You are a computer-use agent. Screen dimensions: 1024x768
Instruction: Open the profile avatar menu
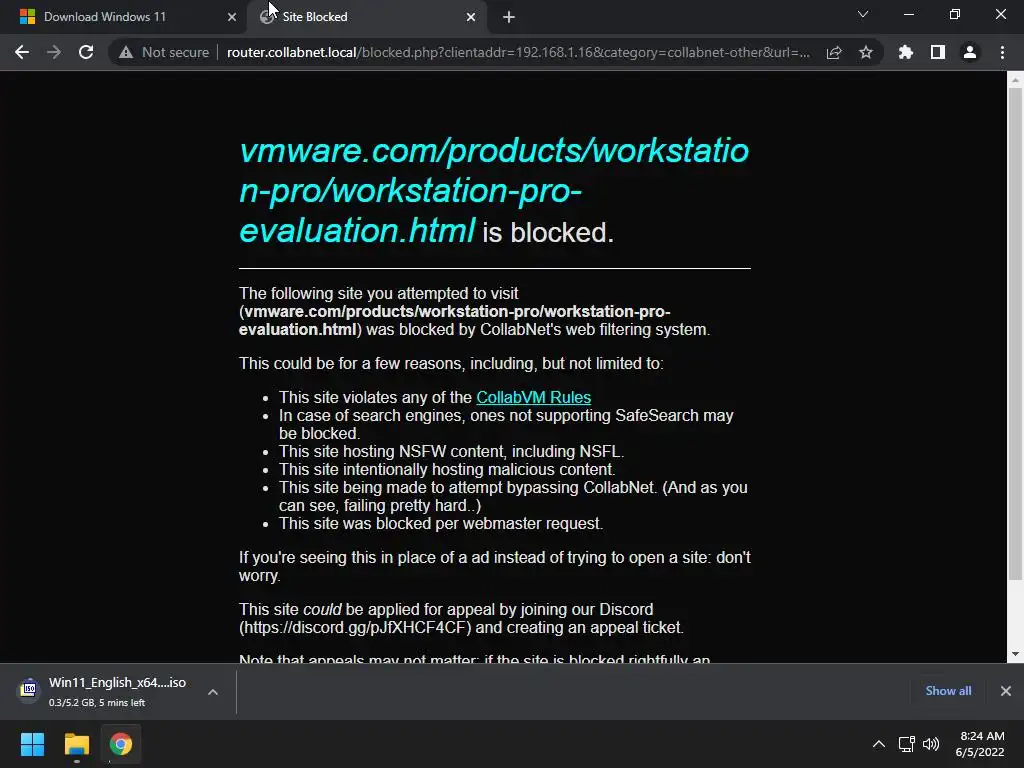click(x=970, y=52)
